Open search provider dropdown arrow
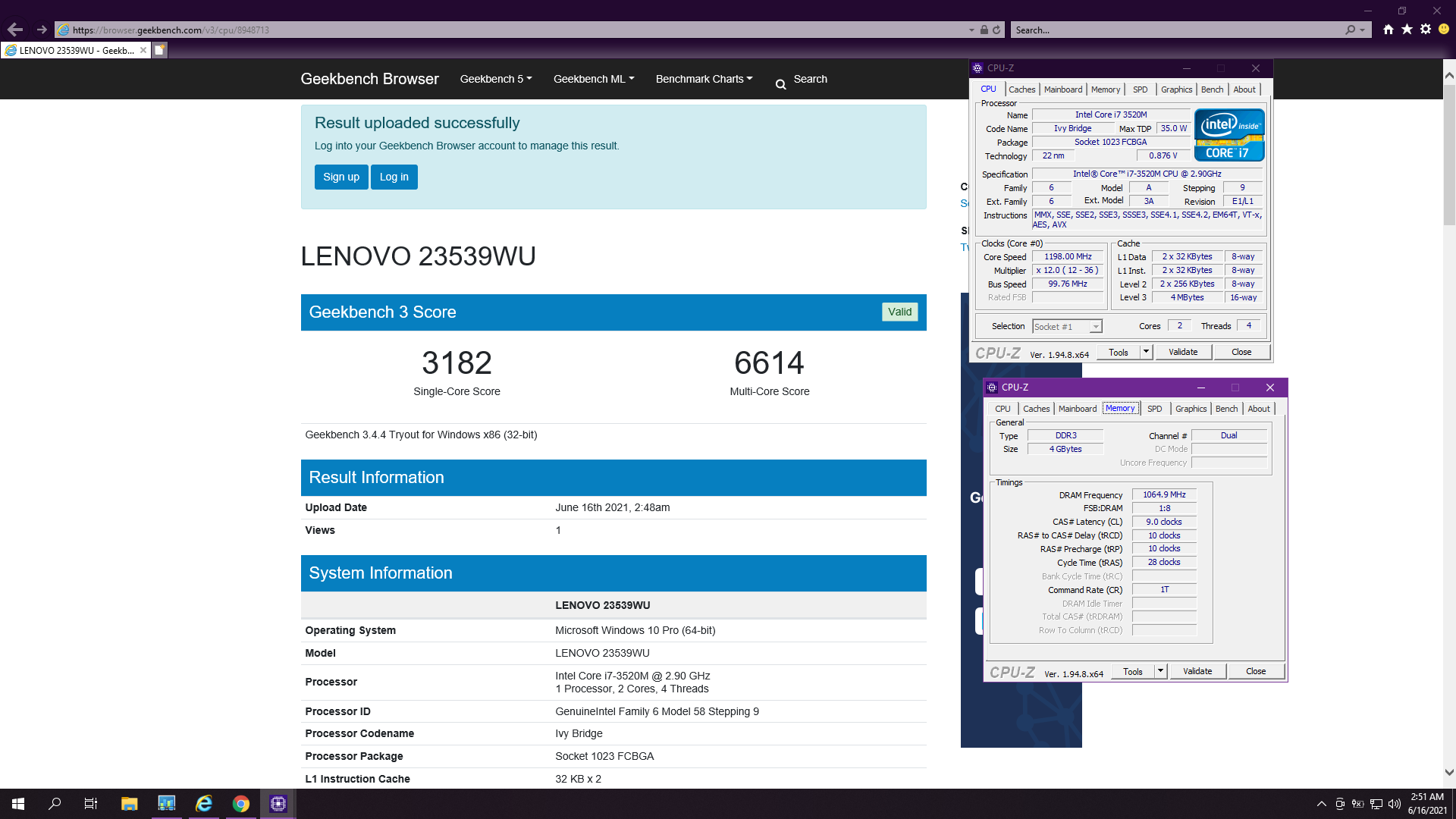This screenshot has height=819, width=1456. pos(1363,30)
